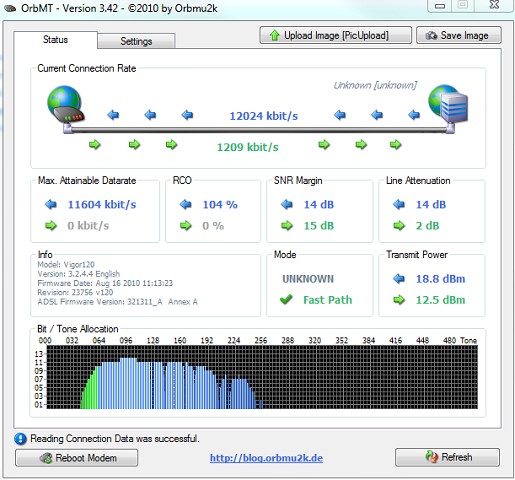Image resolution: width=515 pixels, height=480 pixels.
Task: Upload Image to PicUpload
Action: coord(335,35)
